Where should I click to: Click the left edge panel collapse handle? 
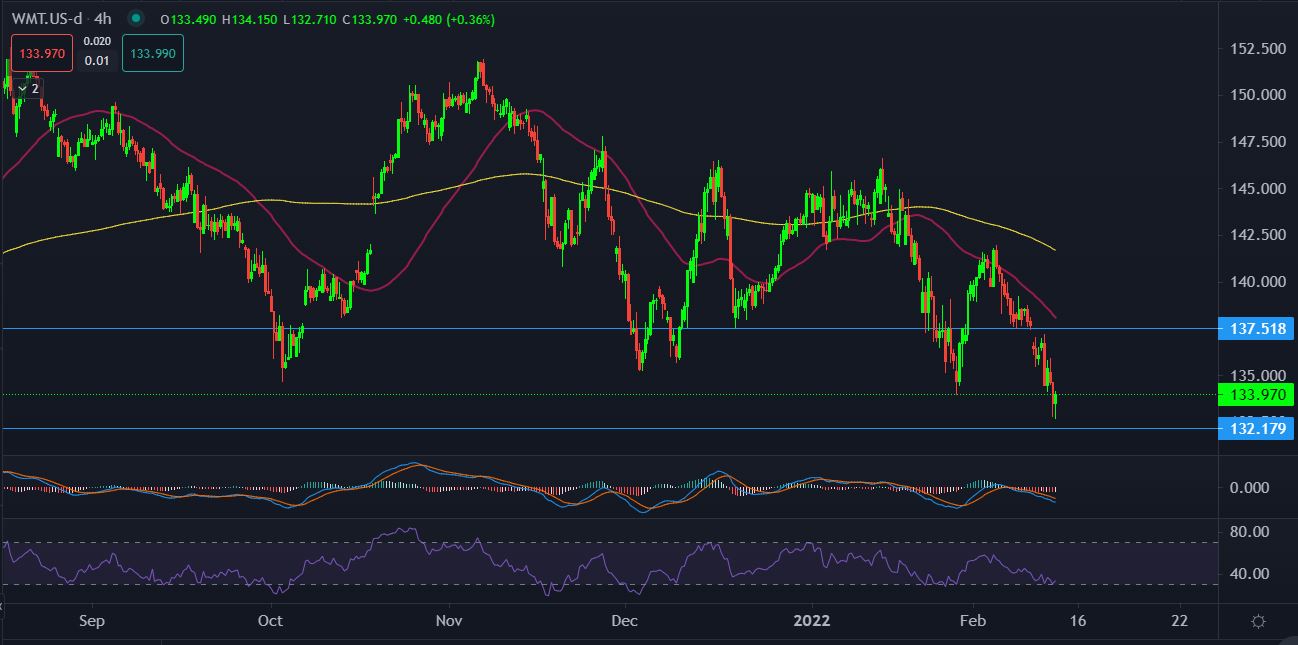2,605
